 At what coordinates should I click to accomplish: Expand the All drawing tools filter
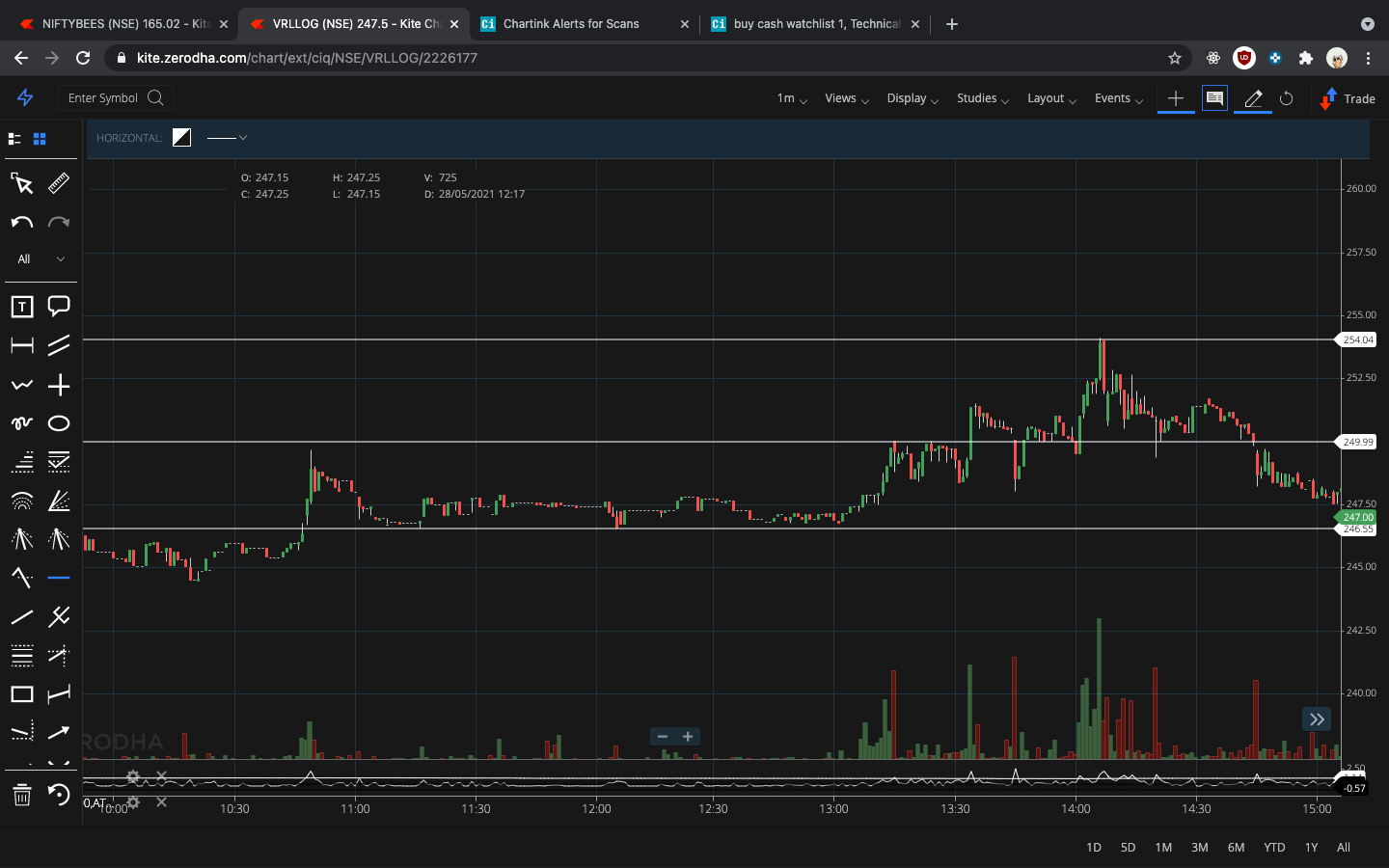[x=41, y=258]
